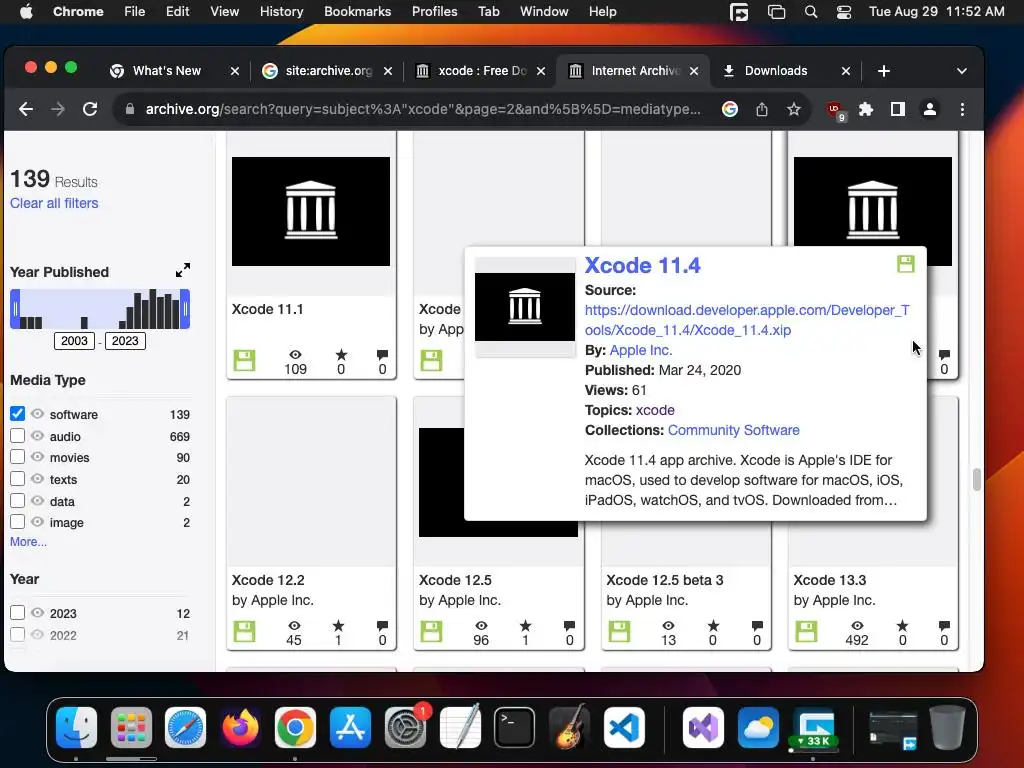Viewport: 1024px width, 768px height.
Task: Click the Apple Inc. author link
Action: pos(641,350)
